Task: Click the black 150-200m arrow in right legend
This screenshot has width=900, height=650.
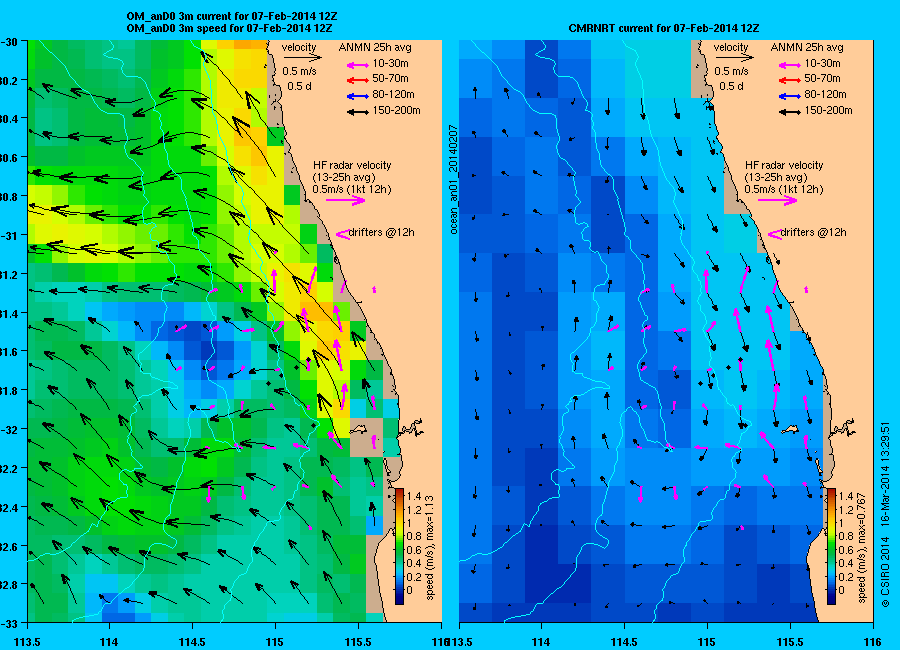Action: point(789,112)
